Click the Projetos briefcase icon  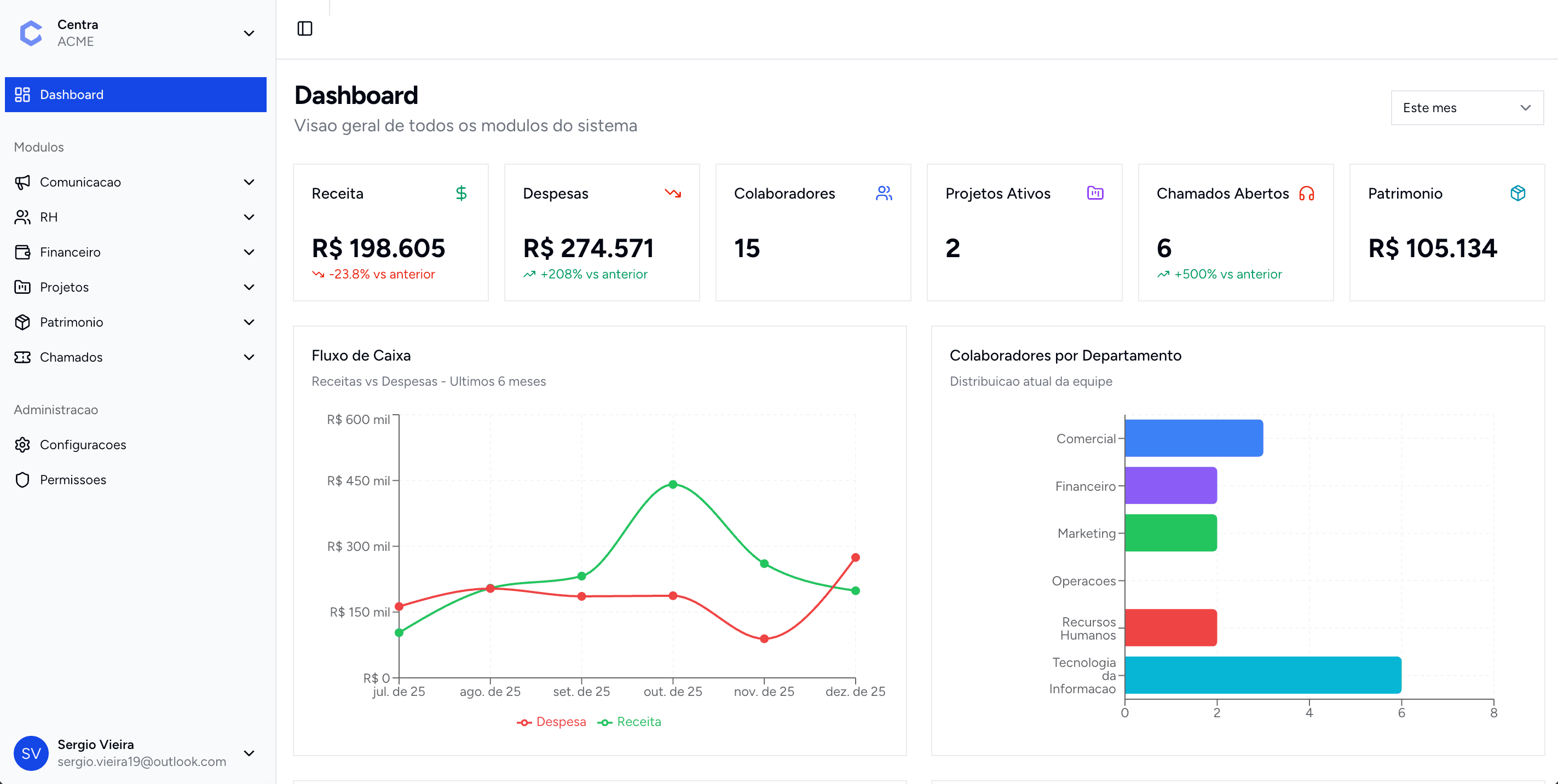click(x=22, y=287)
